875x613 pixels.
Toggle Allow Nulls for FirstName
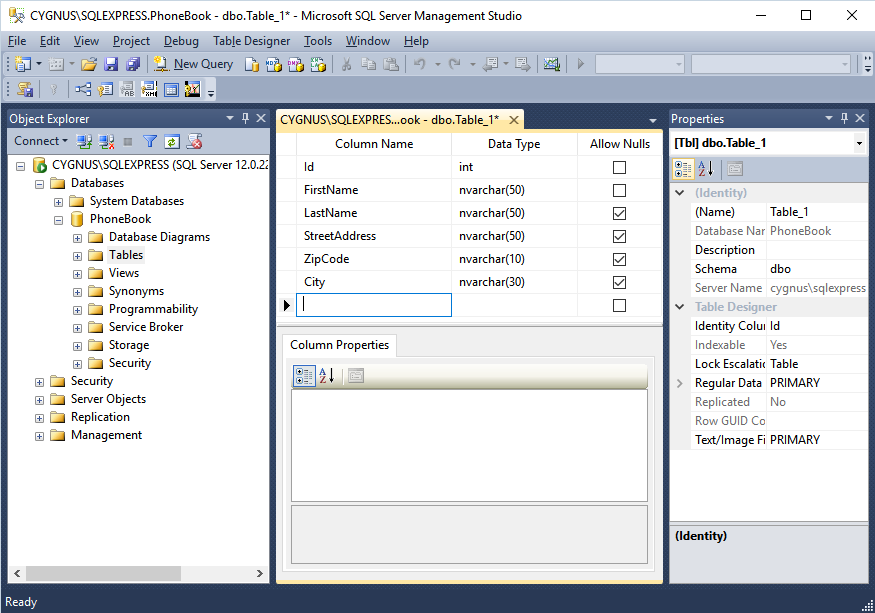pyautogui.click(x=619, y=190)
